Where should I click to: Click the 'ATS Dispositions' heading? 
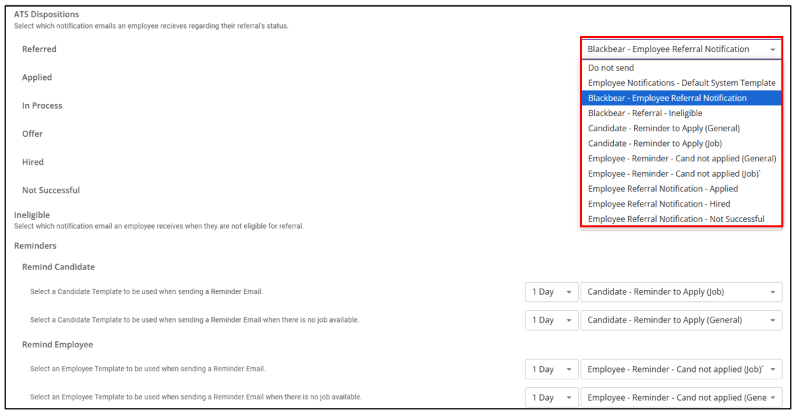point(47,14)
